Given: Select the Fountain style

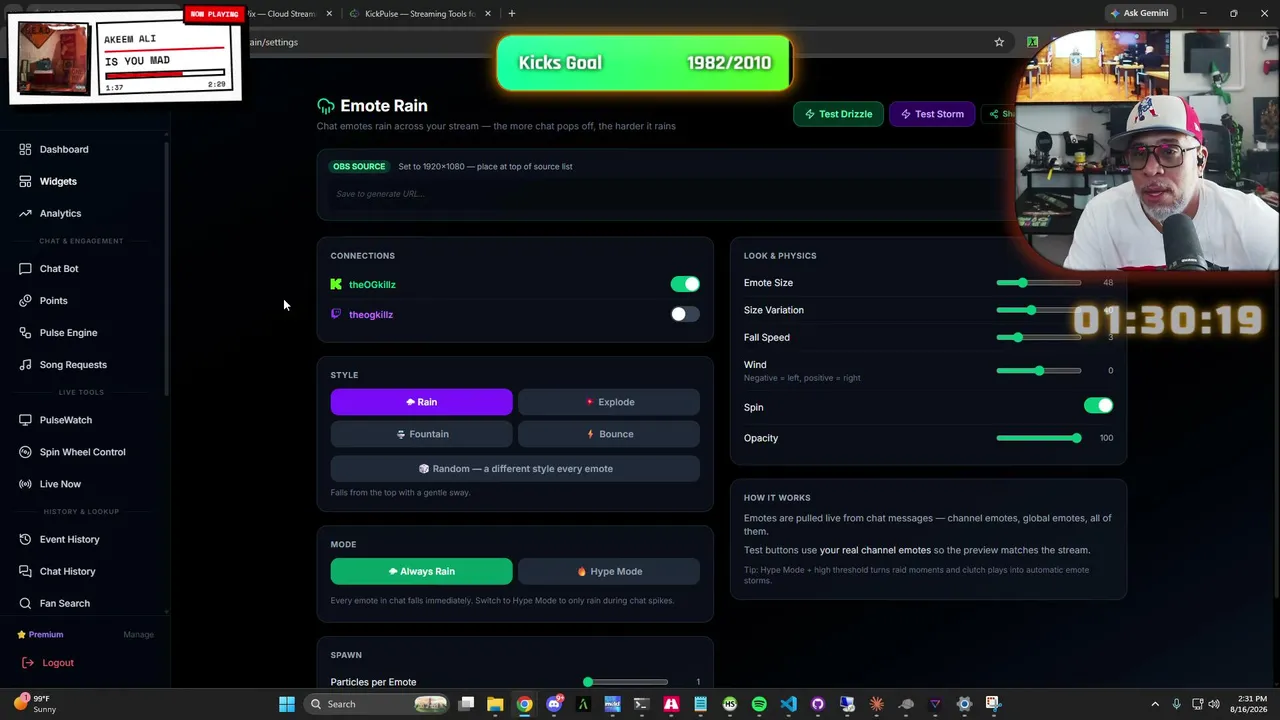Looking at the screenshot, I should [x=422, y=434].
